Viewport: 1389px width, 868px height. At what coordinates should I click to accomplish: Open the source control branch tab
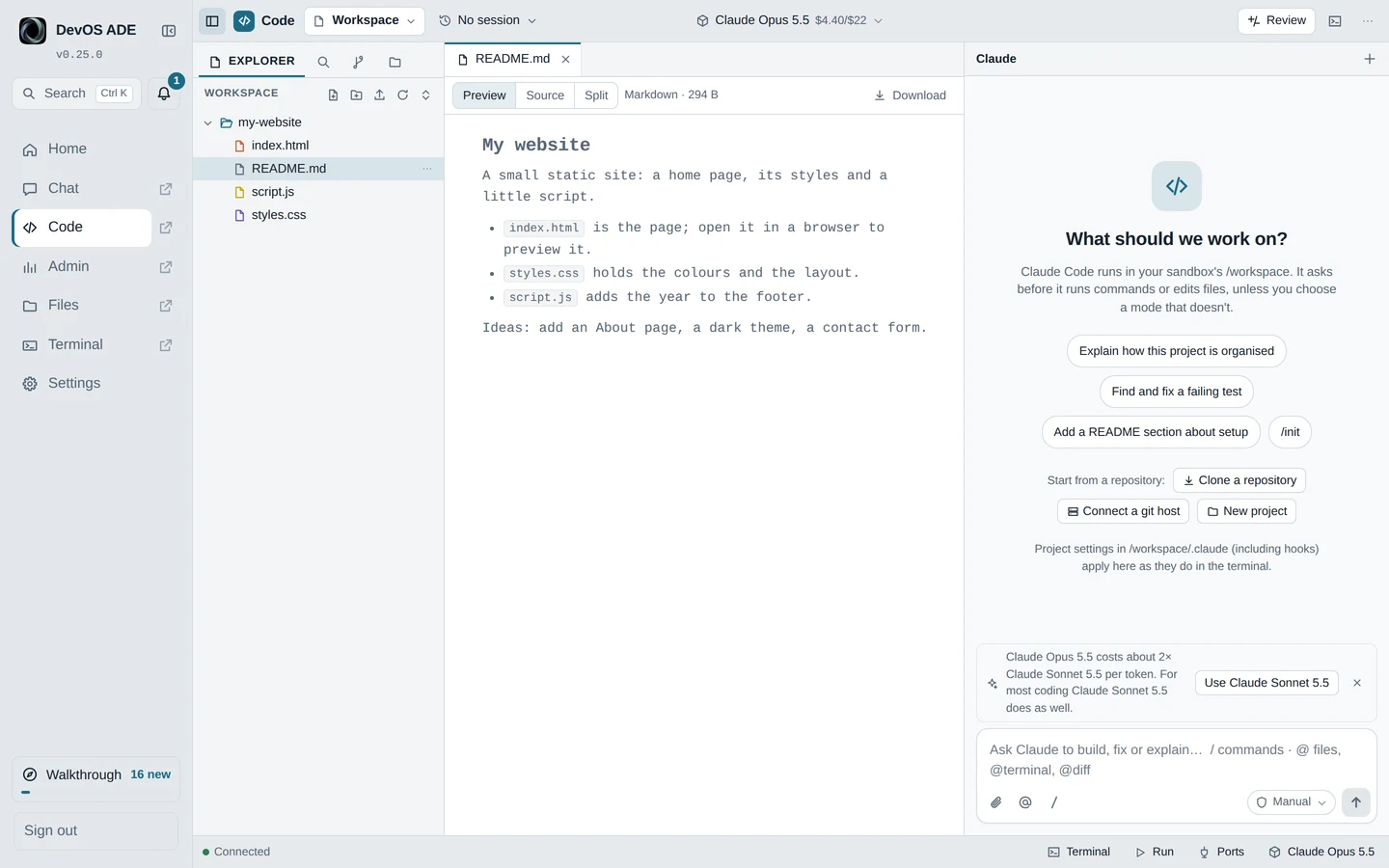(359, 62)
